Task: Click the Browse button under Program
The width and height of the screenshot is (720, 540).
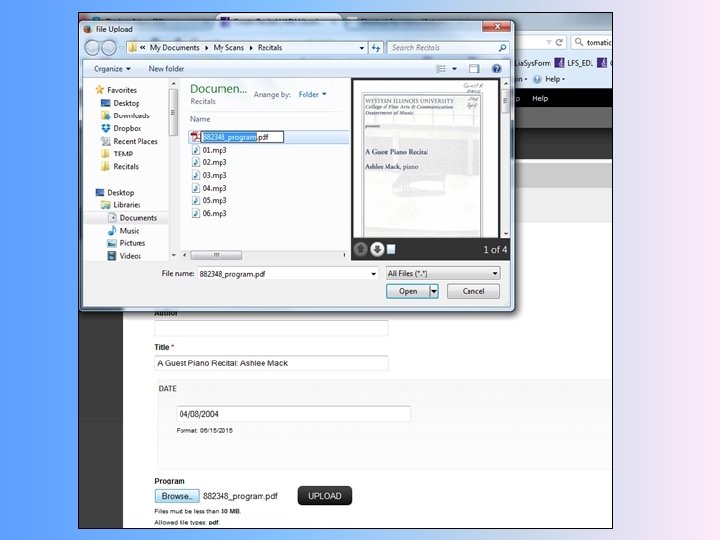Action: 177,496
